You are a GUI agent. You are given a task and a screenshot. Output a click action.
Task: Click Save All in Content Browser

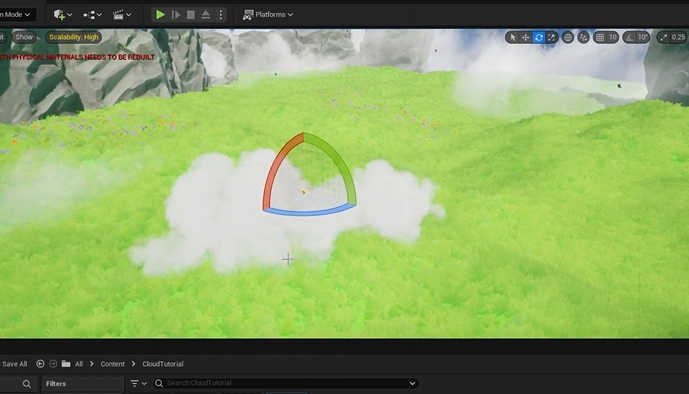coord(14,364)
